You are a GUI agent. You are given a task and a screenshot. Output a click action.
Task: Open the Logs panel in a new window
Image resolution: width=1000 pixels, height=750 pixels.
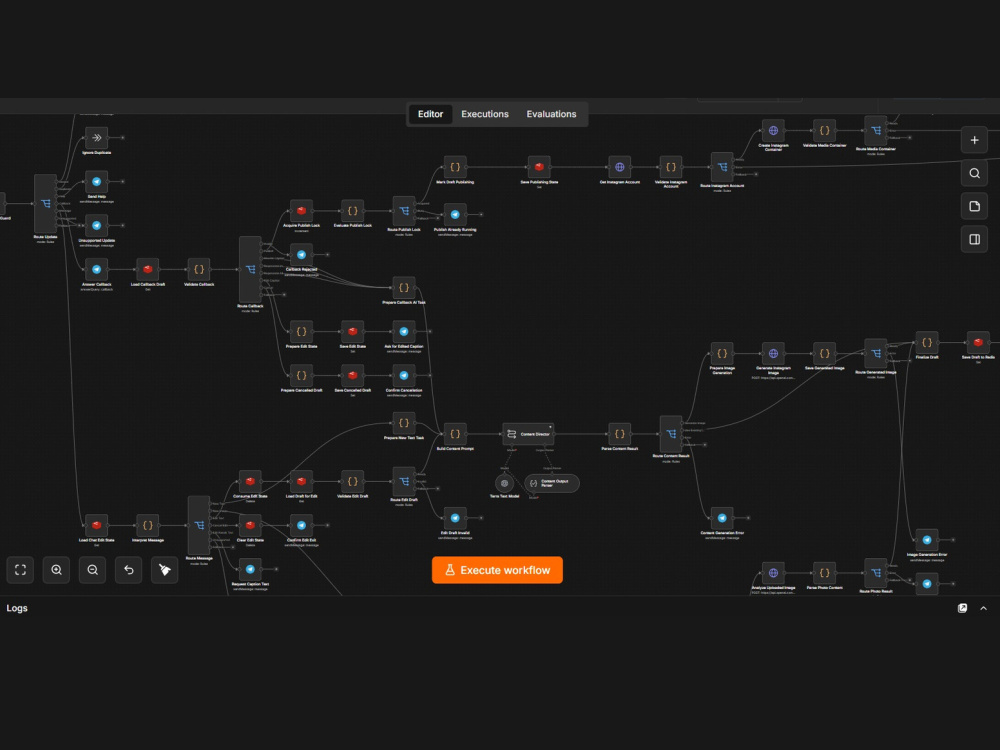pyautogui.click(x=962, y=608)
